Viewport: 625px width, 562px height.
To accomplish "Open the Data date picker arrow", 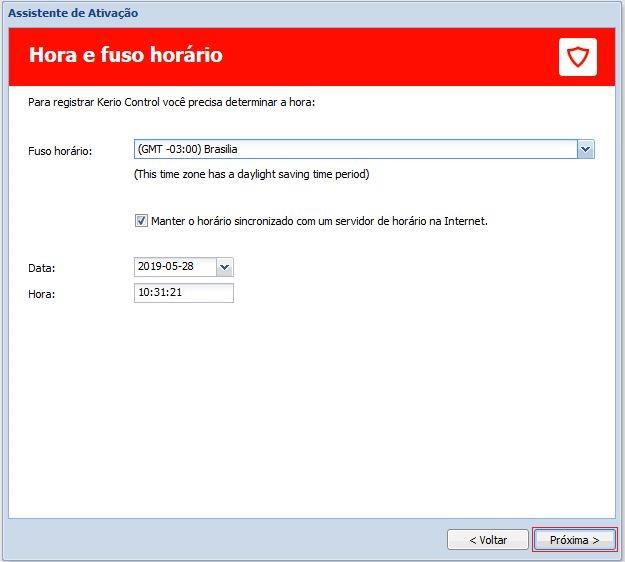I will point(224,267).
